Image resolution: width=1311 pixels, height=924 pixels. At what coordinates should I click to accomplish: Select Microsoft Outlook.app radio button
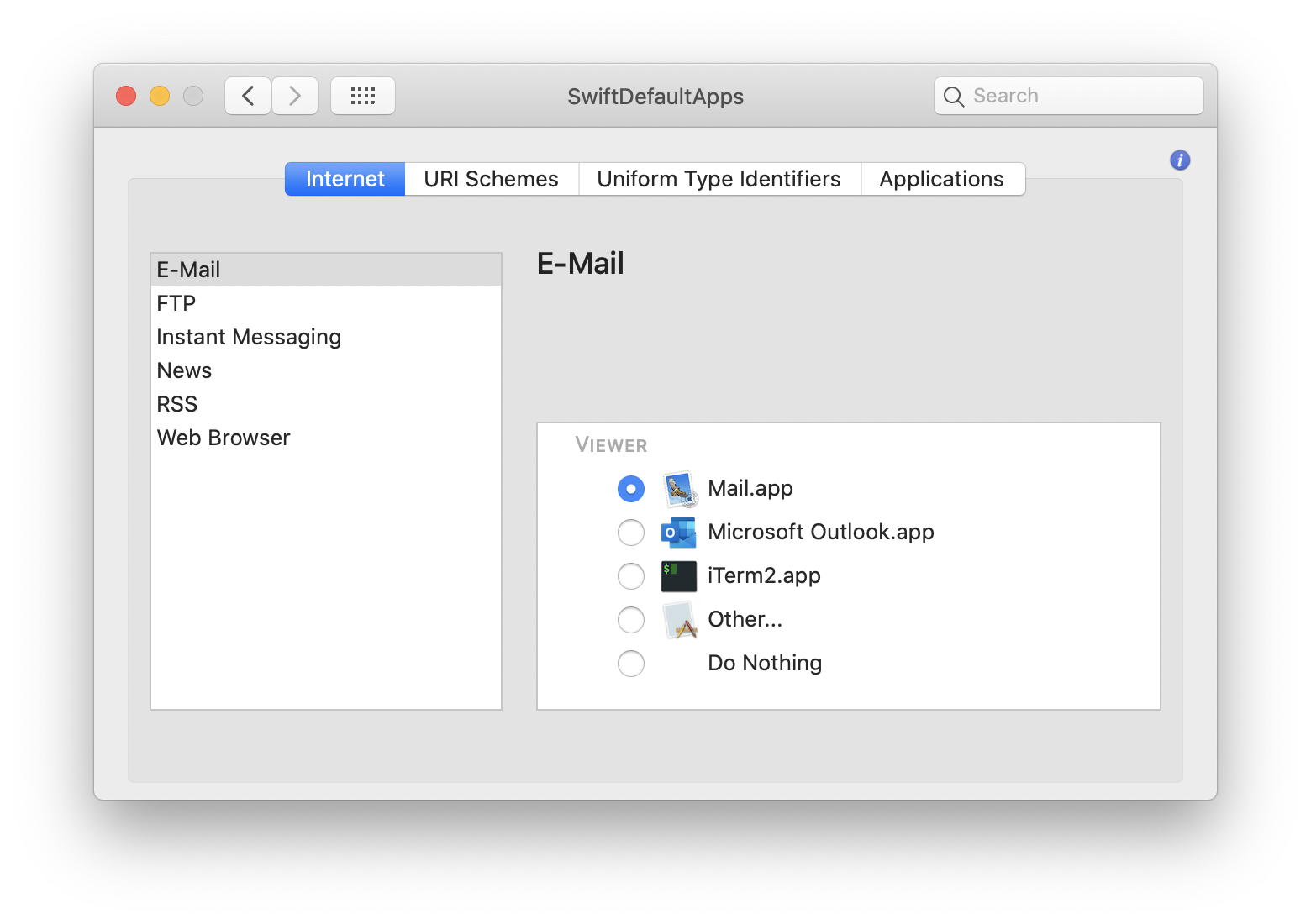(x=631, y=533)
